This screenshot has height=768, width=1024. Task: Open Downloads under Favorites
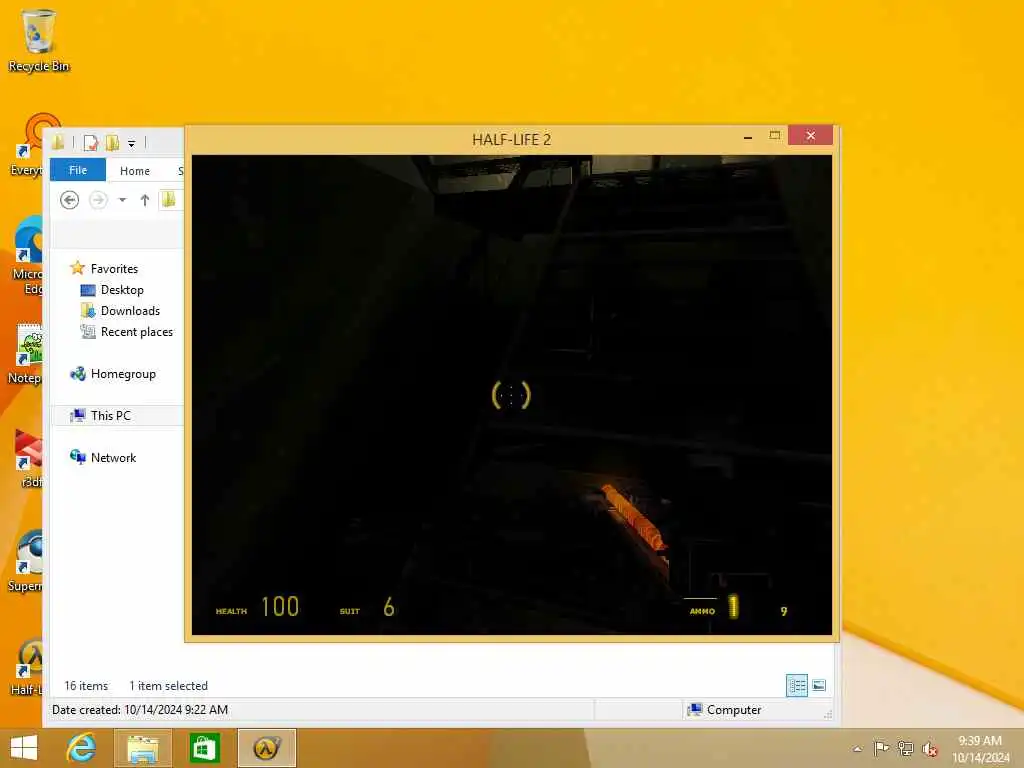[120, 310]
